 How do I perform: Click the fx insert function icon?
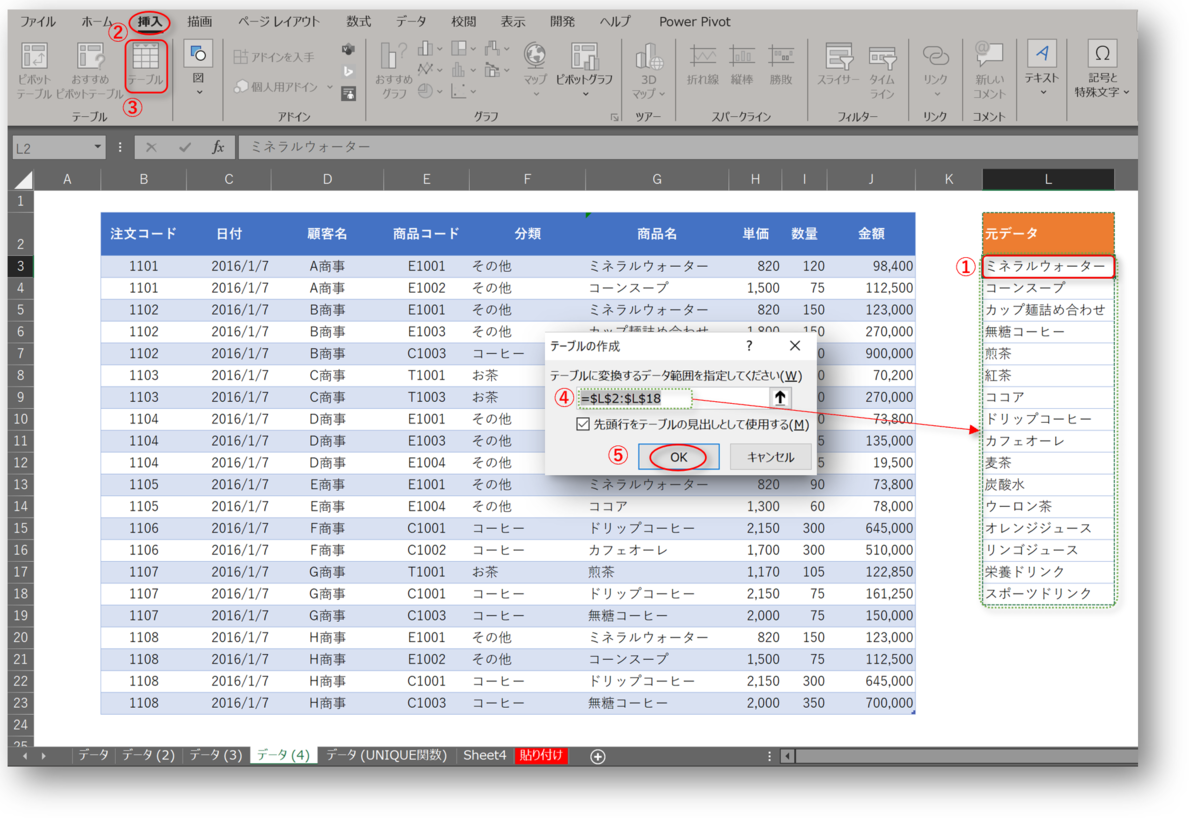[218, 147]
